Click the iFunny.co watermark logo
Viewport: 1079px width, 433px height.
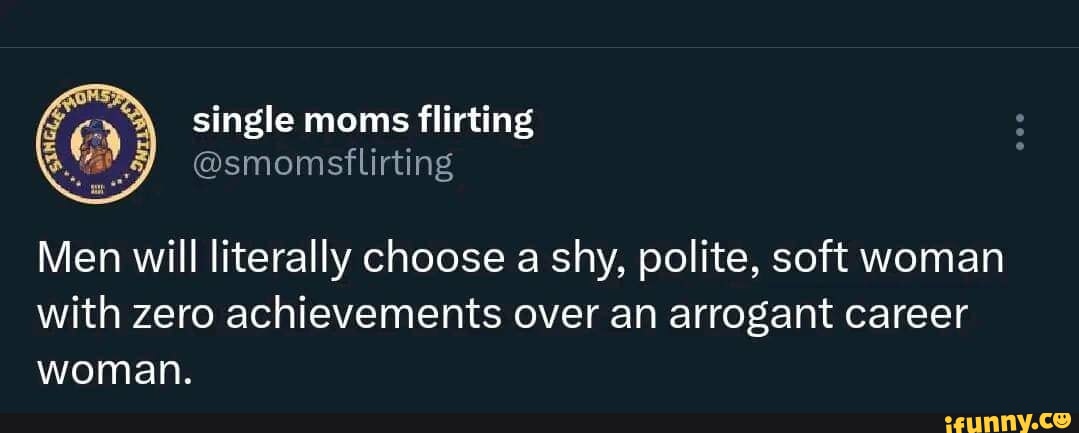point(998,416)
